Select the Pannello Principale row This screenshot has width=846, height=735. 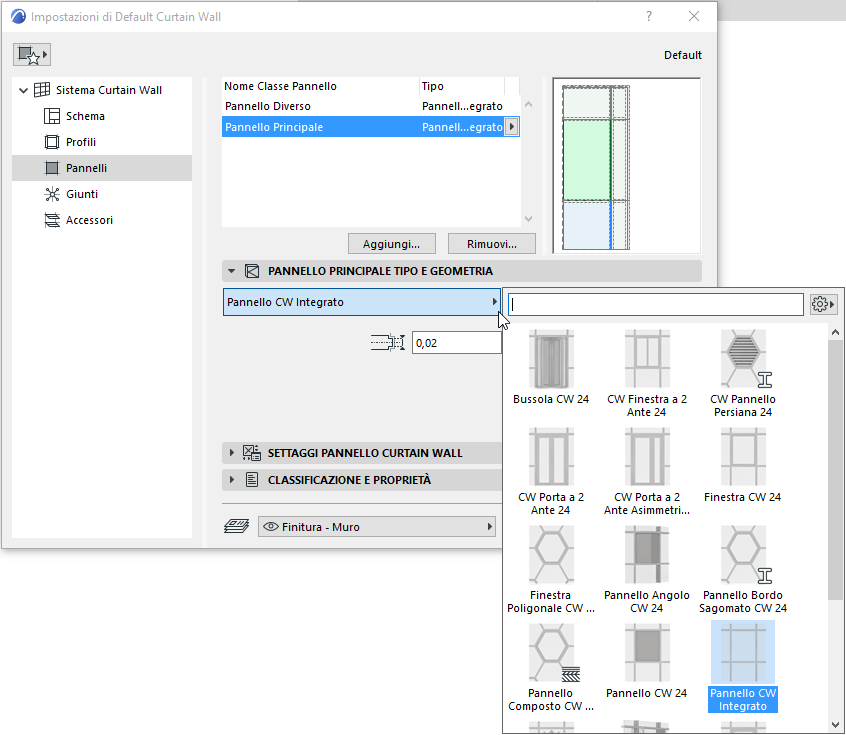371,127
